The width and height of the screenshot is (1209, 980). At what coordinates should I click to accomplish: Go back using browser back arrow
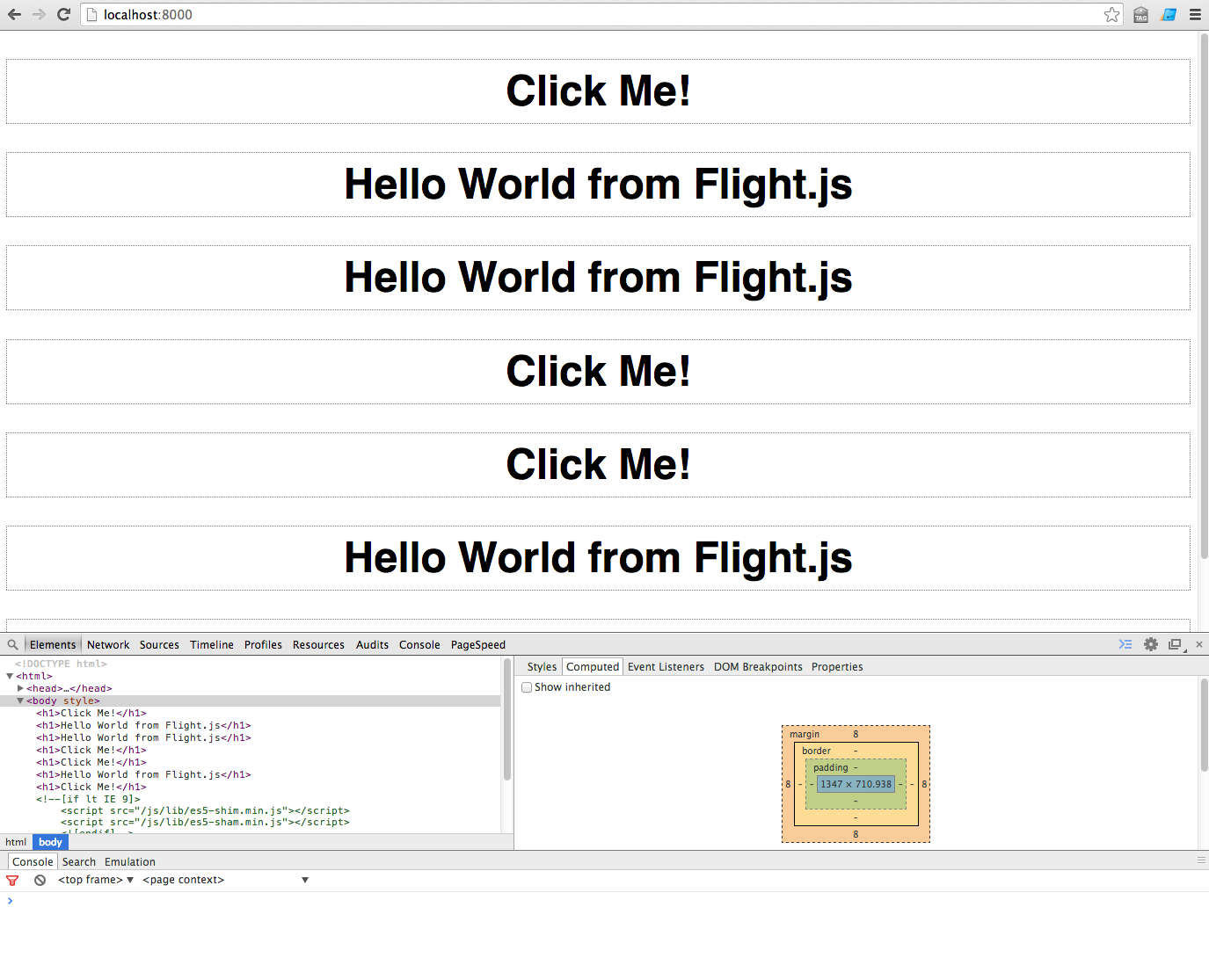14,14
